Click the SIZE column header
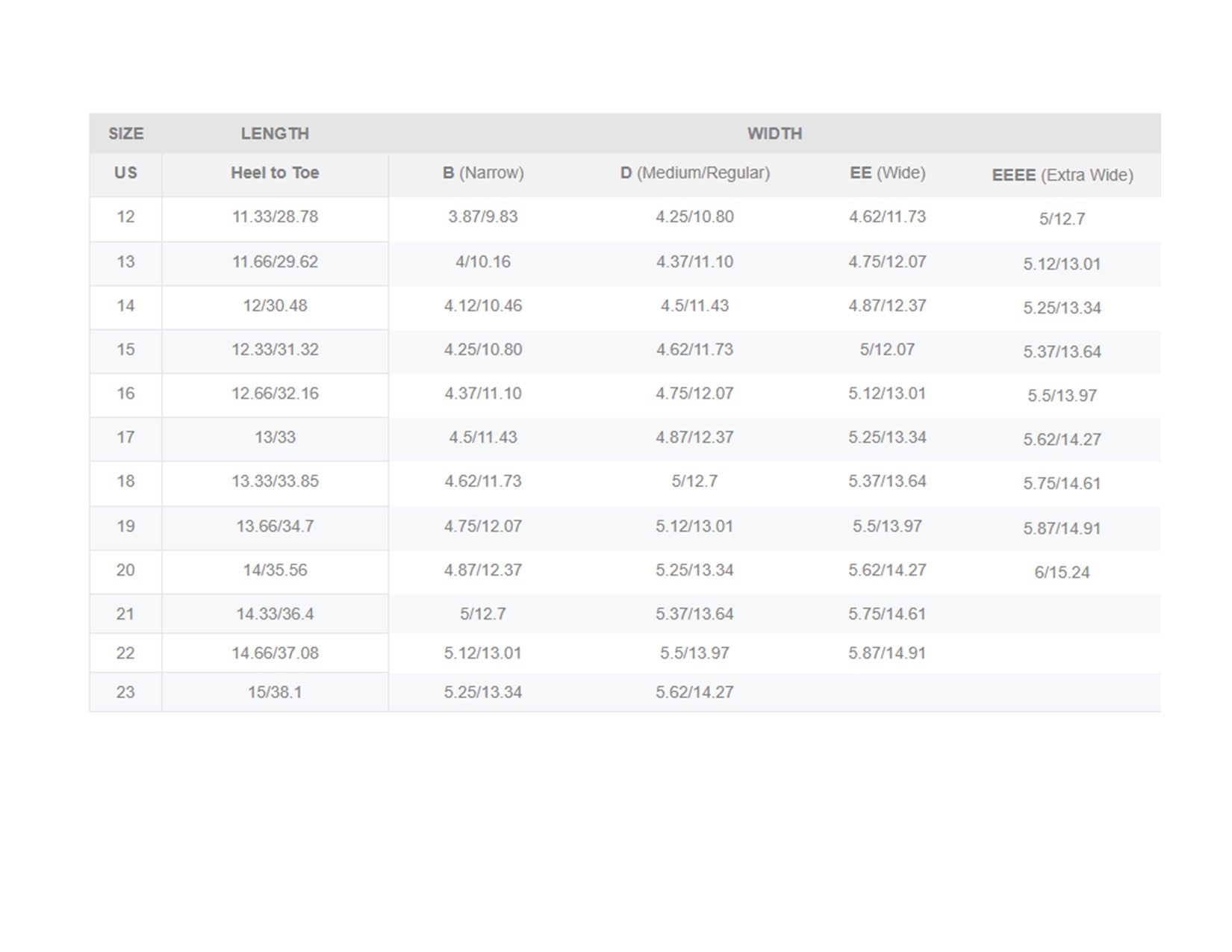Viewport: 1232px width, 952px height. (125, 134)
